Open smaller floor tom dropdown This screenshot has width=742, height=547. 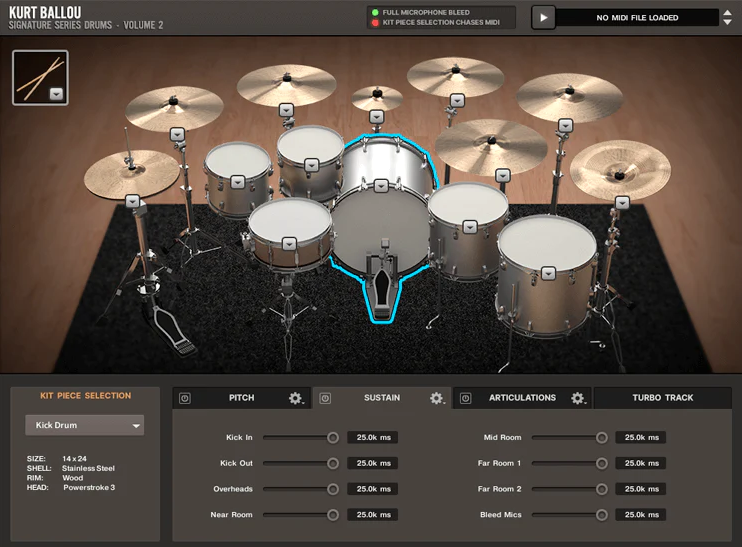point(470,227)
